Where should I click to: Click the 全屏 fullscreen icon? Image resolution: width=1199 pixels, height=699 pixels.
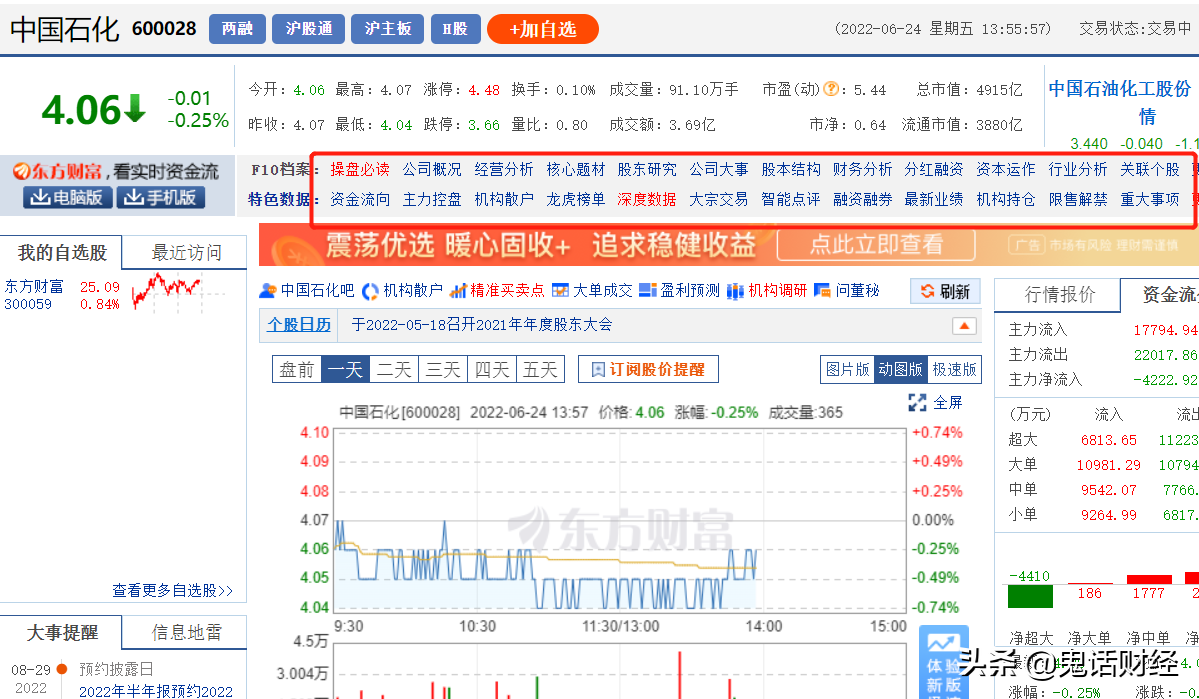point(934,402)
